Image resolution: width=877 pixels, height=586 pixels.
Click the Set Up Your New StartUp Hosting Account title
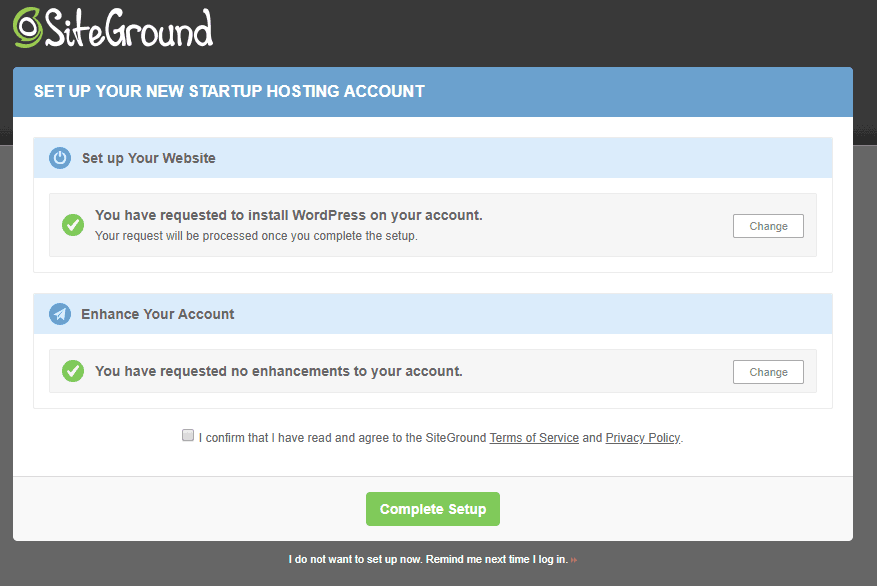tap(229, 91)
